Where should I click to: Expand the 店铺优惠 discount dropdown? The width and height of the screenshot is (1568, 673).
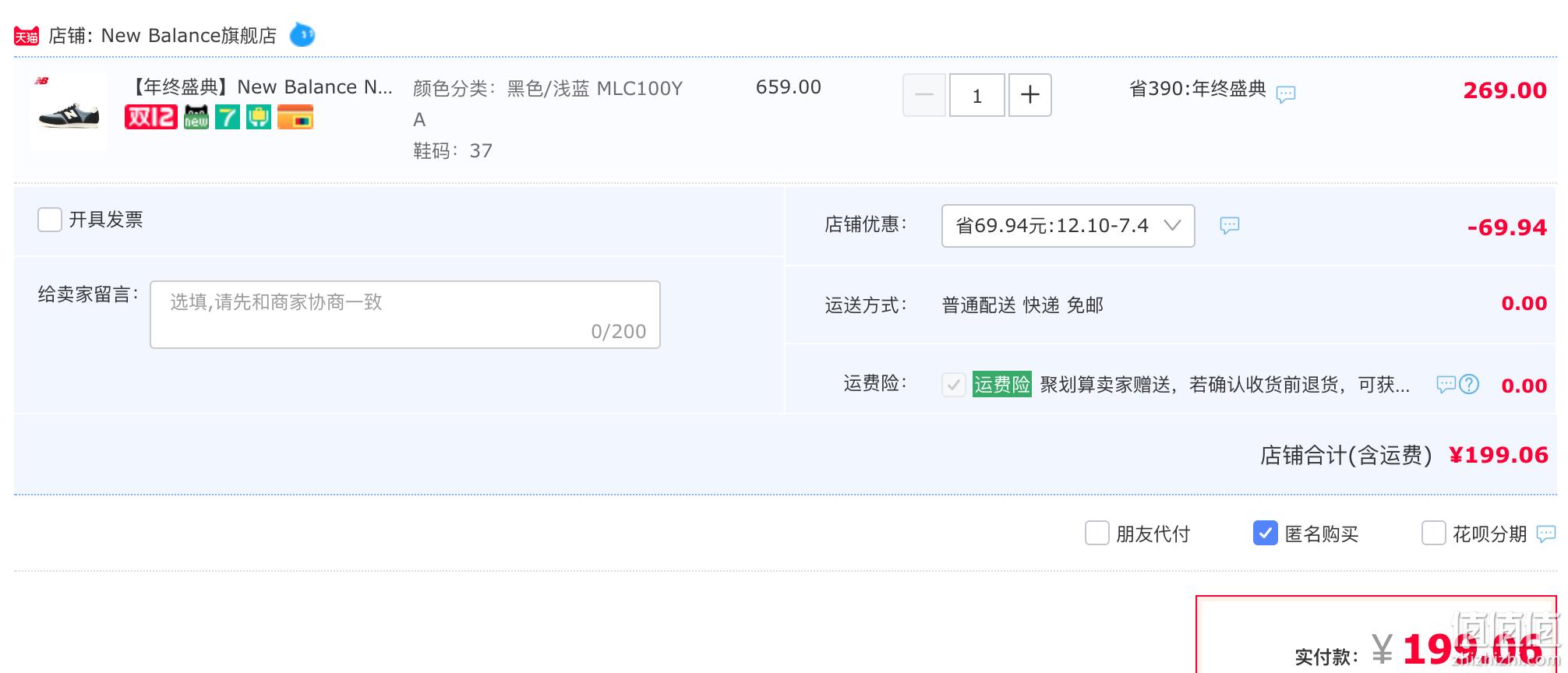pyautogui.click(x=1068, y=226)
